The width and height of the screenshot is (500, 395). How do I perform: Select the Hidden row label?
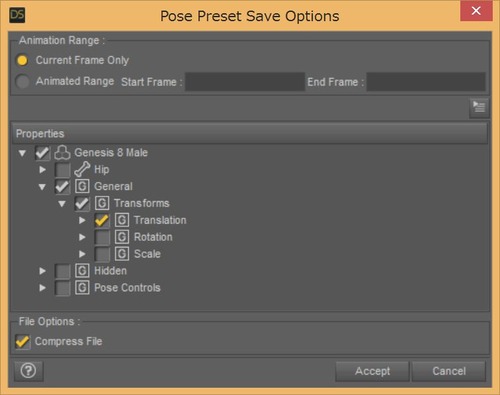(x=110, y=271)
